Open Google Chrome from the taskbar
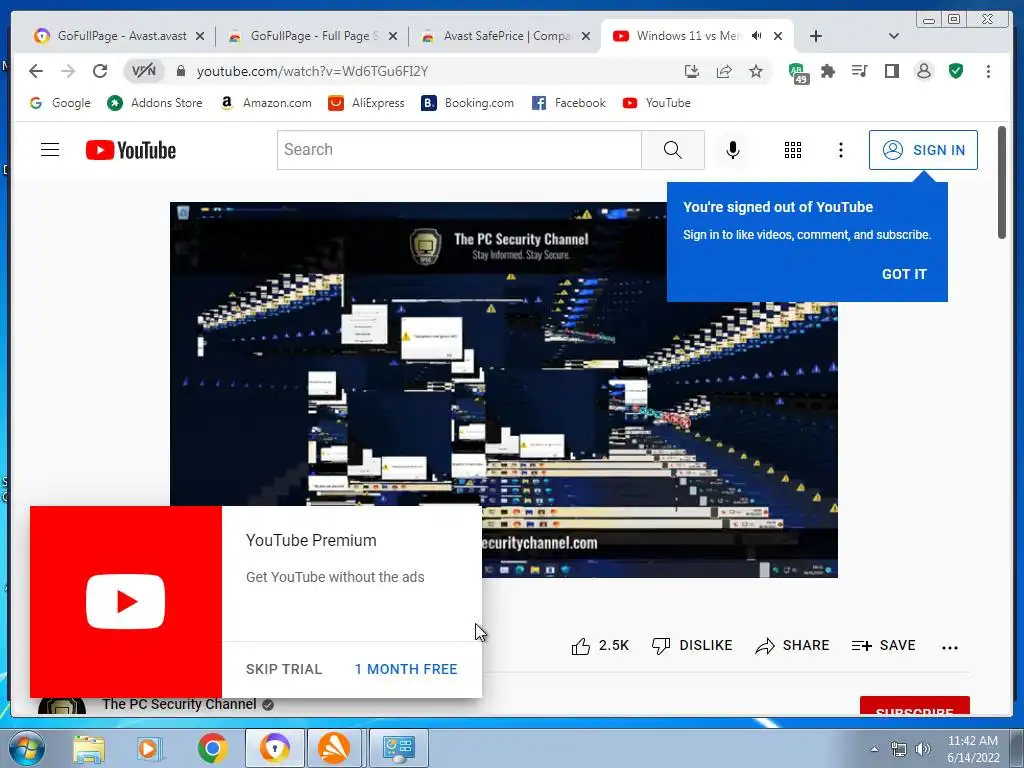This screenshot has height=768, width=1024. (212, 748)
